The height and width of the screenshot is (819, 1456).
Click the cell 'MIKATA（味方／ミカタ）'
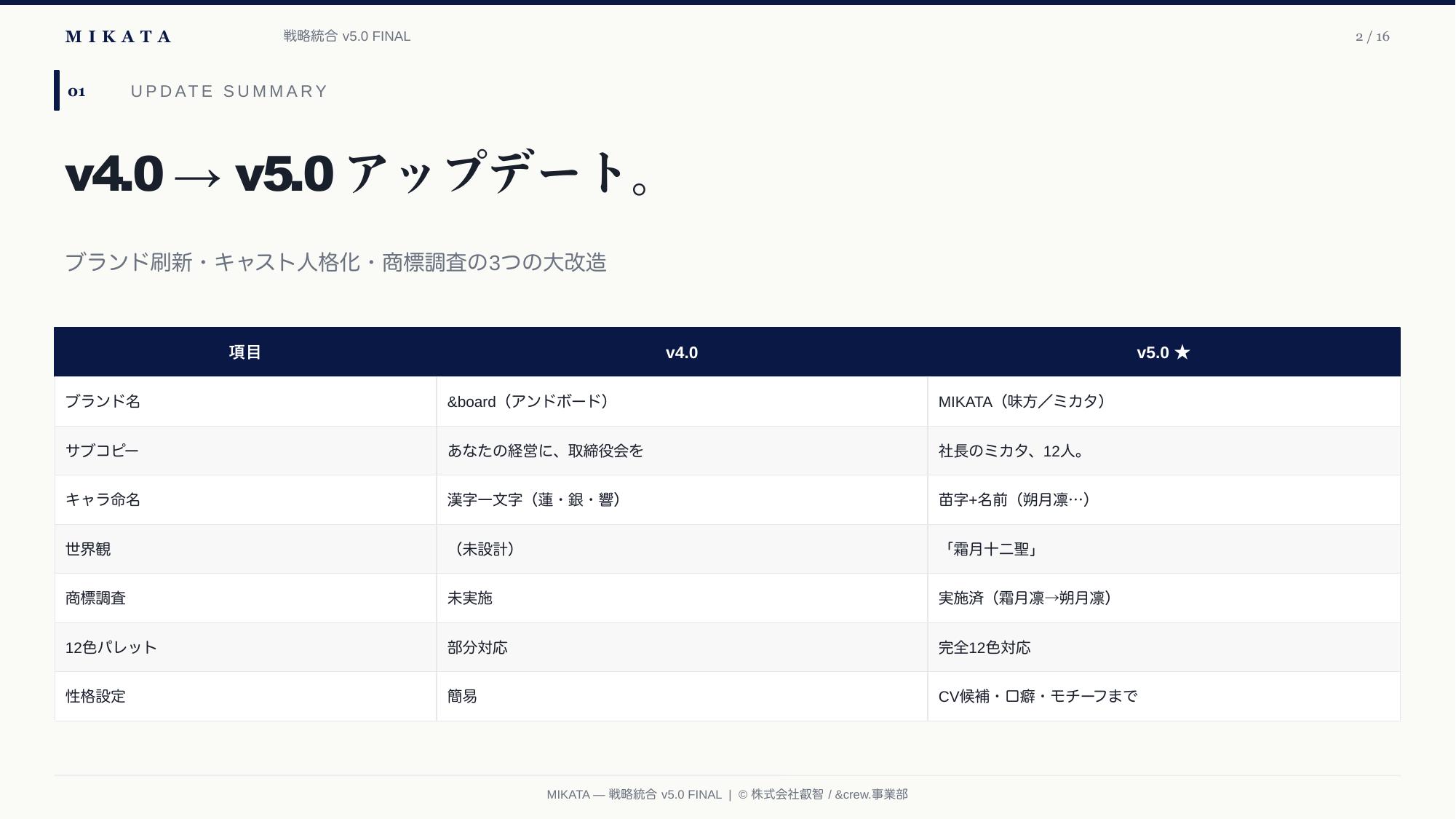point(1163,402)
